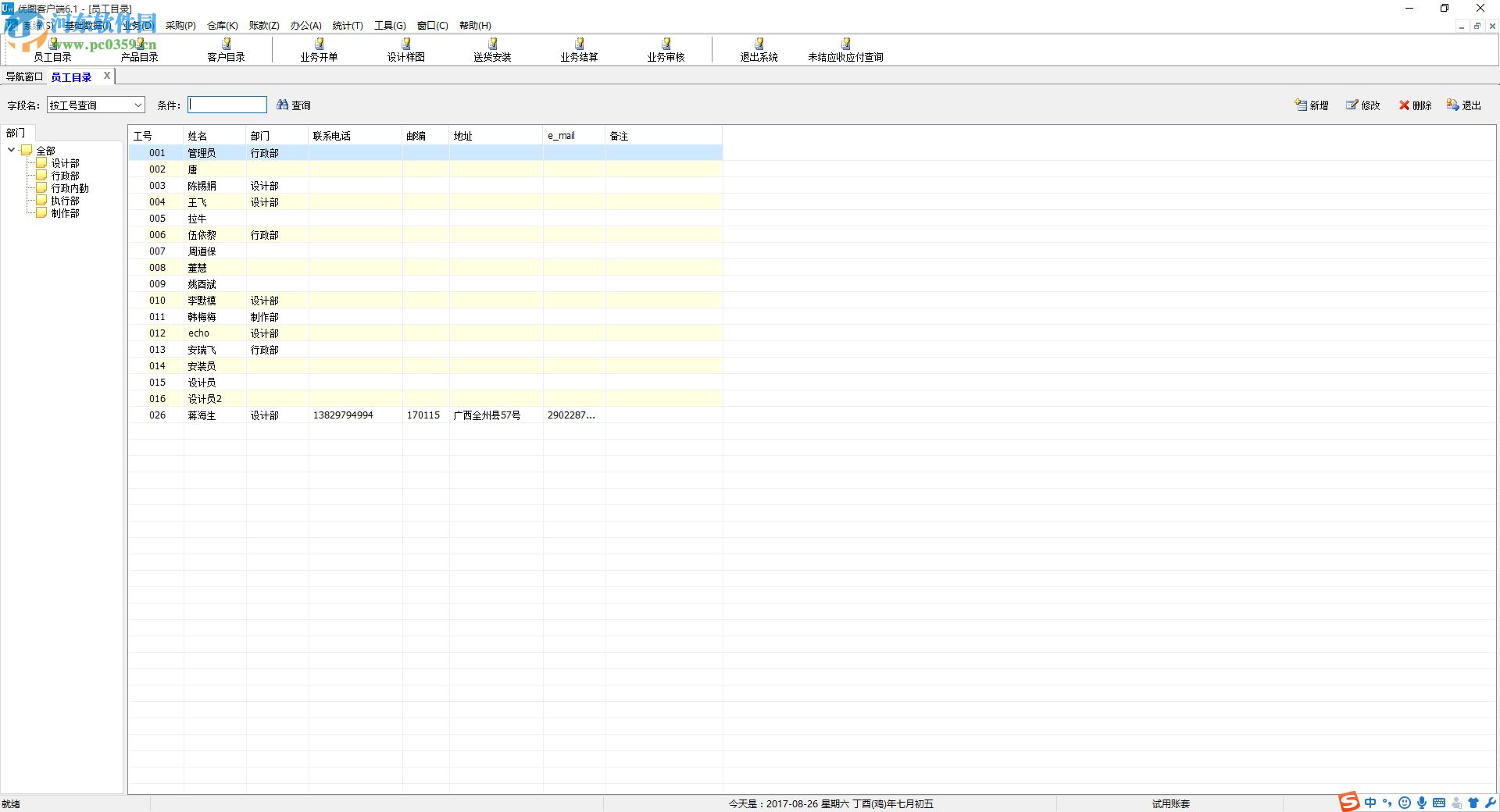Switch to the 导航窗口 tab
1500x812 pixels.
tap(24, 77)
